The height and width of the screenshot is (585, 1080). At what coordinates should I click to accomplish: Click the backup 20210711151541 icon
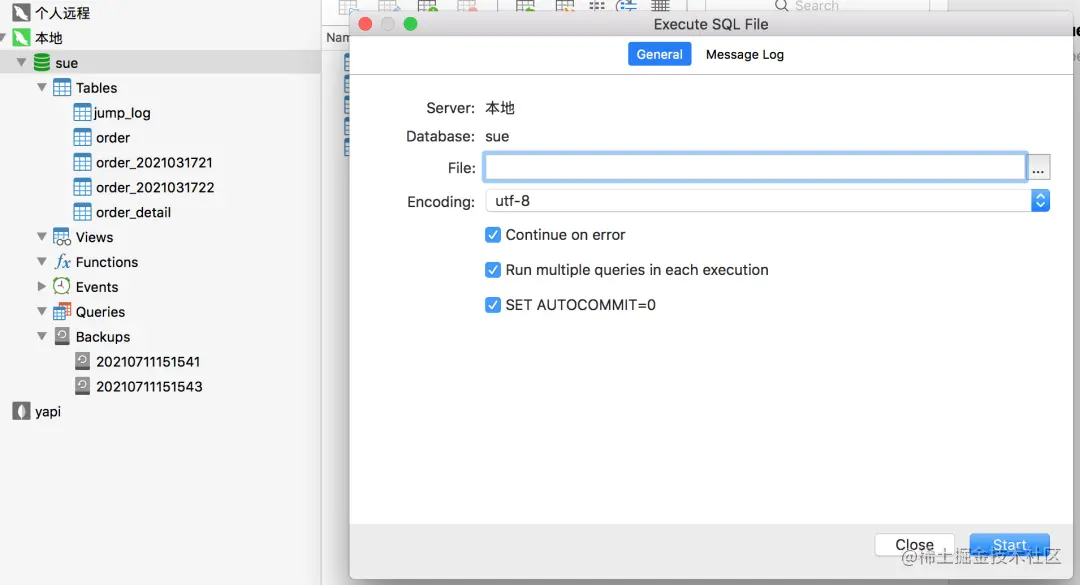pyautogui.click(x=82, y=361)
